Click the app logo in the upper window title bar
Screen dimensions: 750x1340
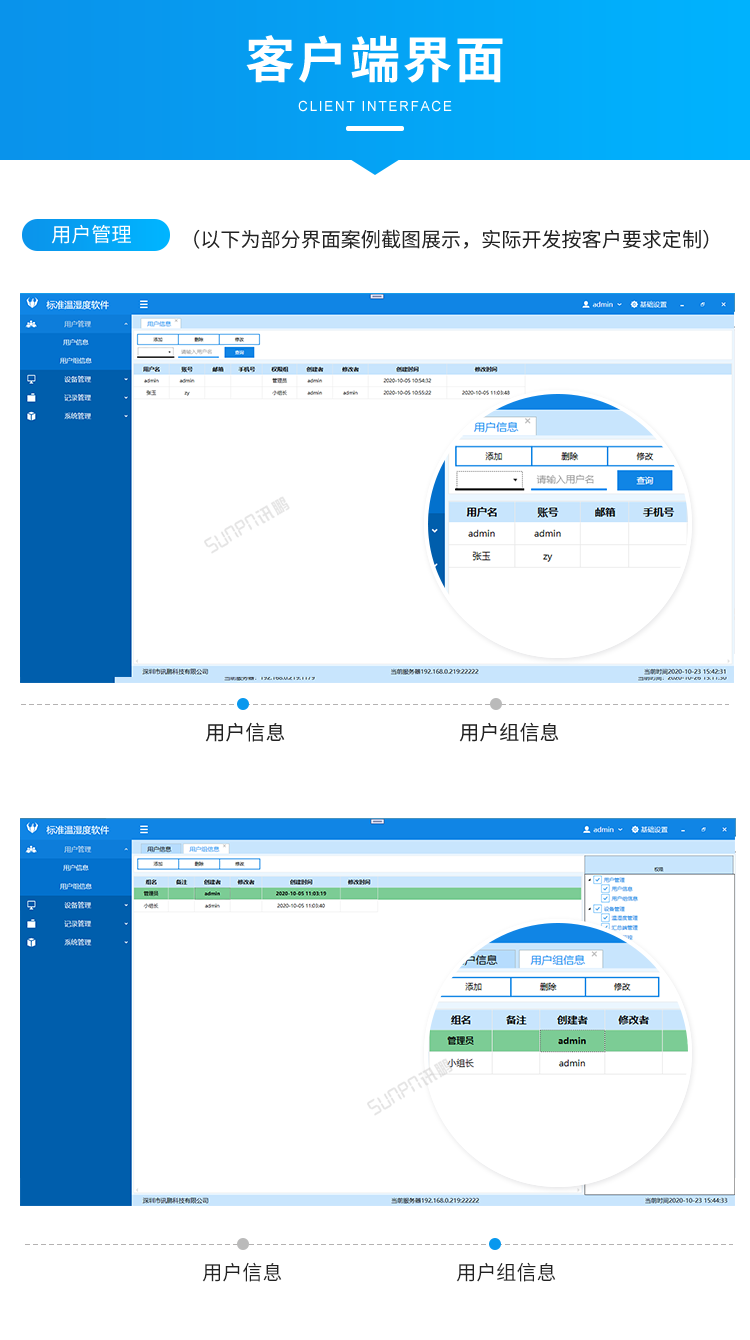32,304
